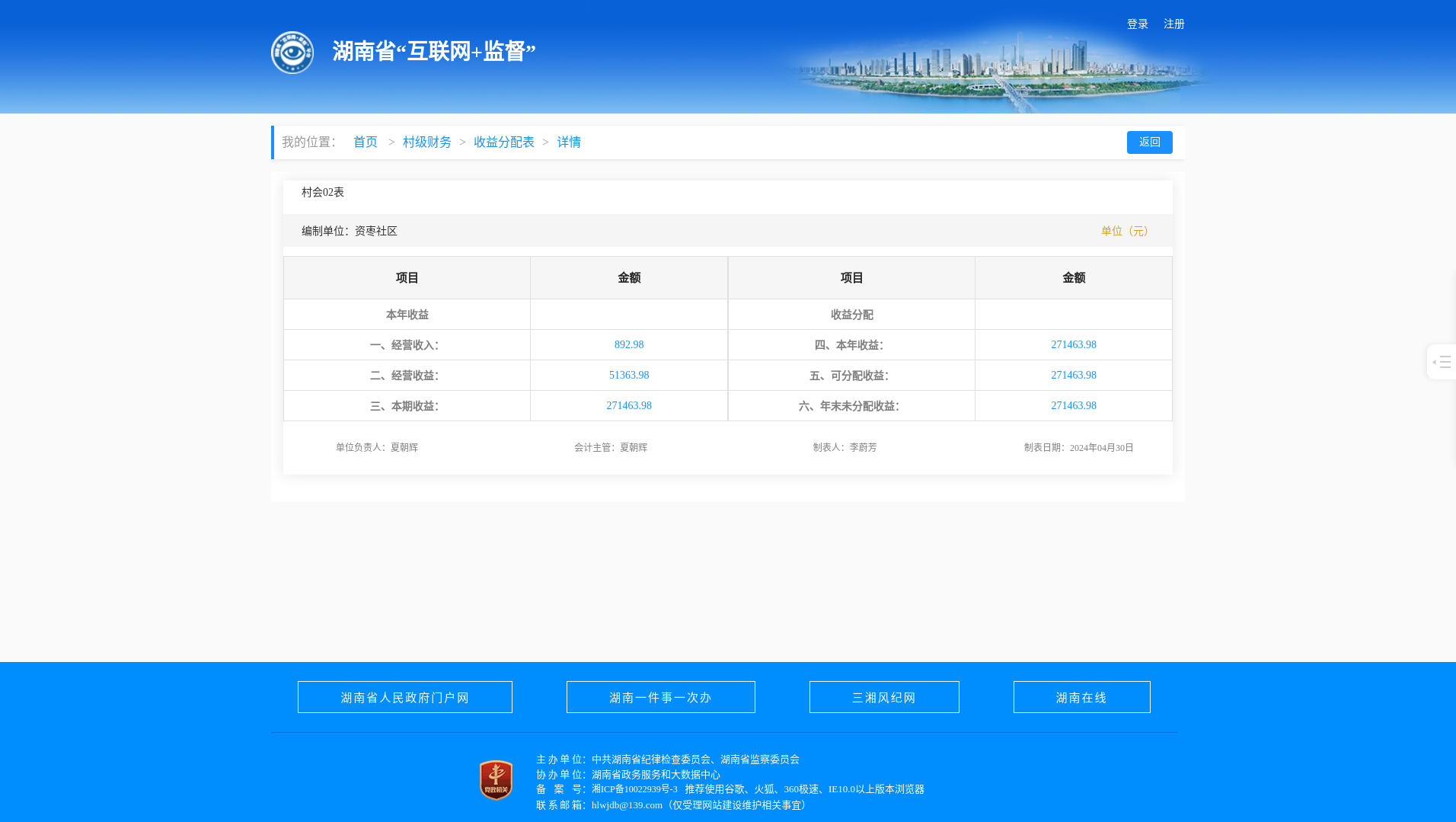This screenshot has height=822, width=1456.
Task: Click the red party emblem in footer
Action: [496, 780]
